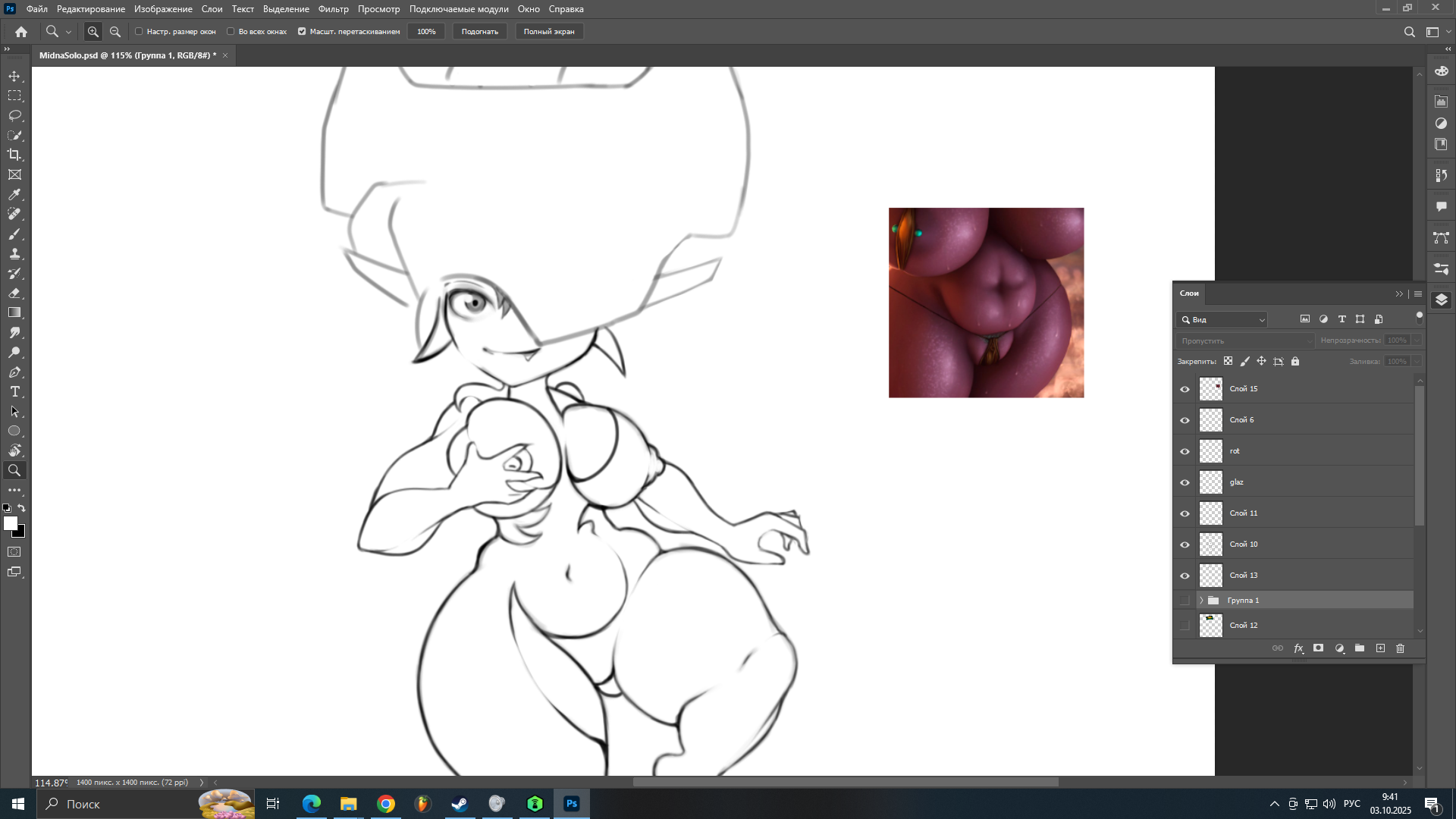This screenshot has height=819, width=1456.
Task: Select the Lasso tool
Action: point(14,115)
